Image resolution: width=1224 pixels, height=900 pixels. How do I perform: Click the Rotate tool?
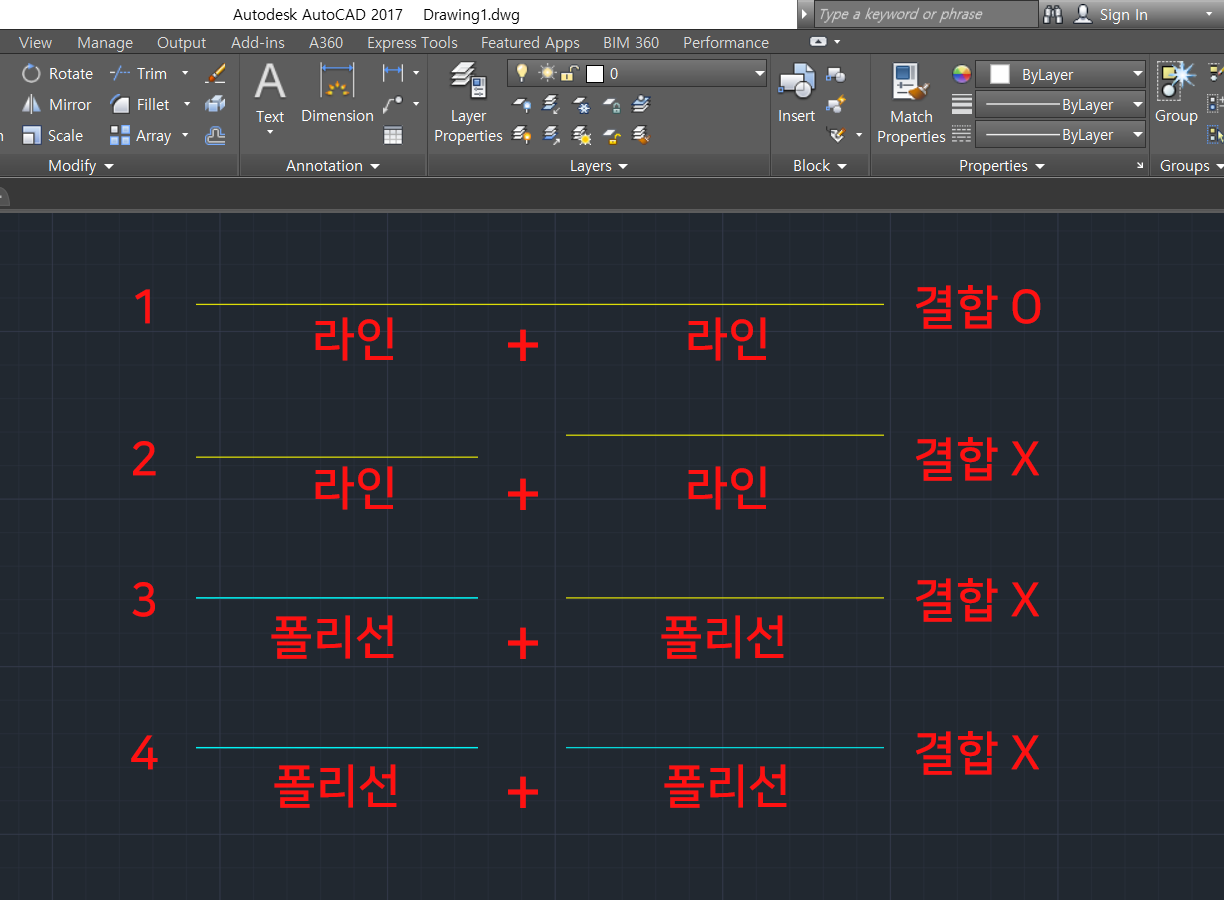tap(58, 73)
